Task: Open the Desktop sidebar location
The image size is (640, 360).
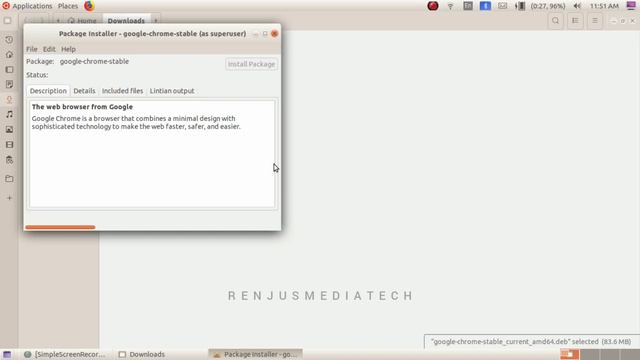Action: 9,70
